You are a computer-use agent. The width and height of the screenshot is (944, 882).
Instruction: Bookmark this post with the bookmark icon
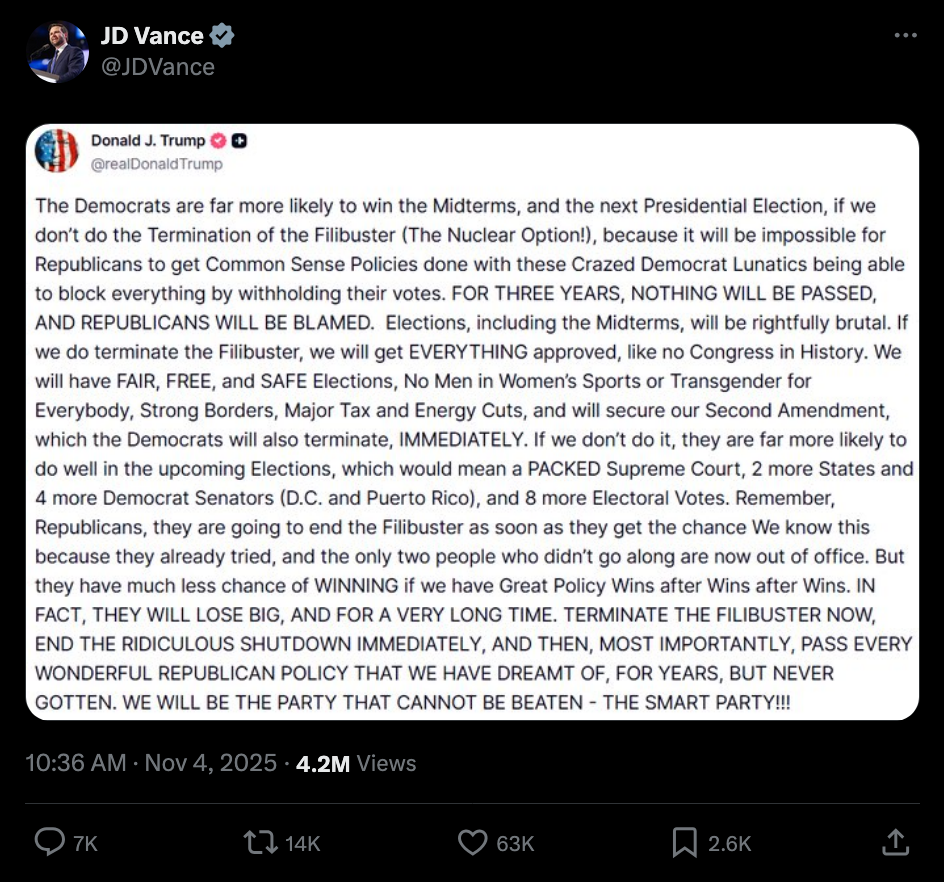click(685, 843)
